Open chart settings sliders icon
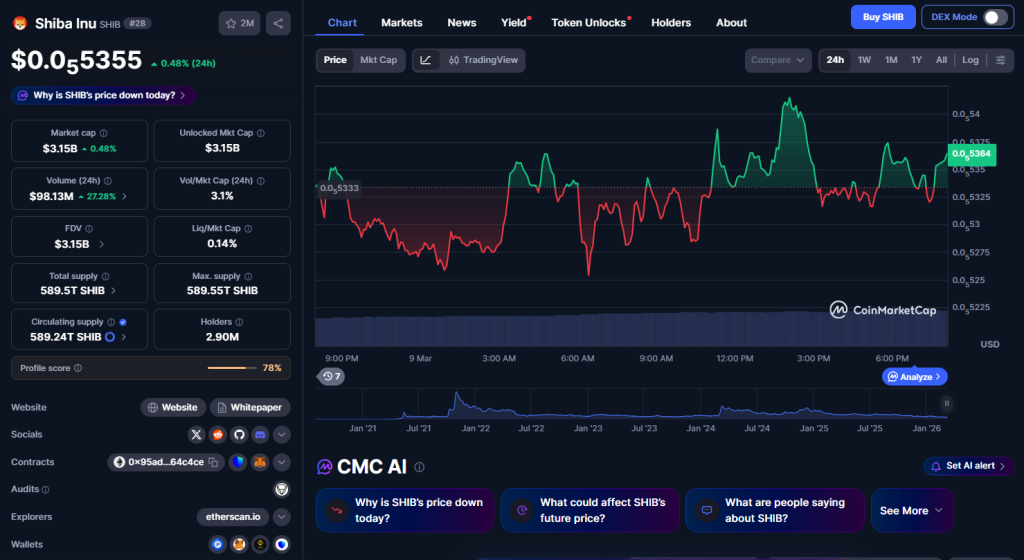1024x560 pixels. (x=1000, y=60)
